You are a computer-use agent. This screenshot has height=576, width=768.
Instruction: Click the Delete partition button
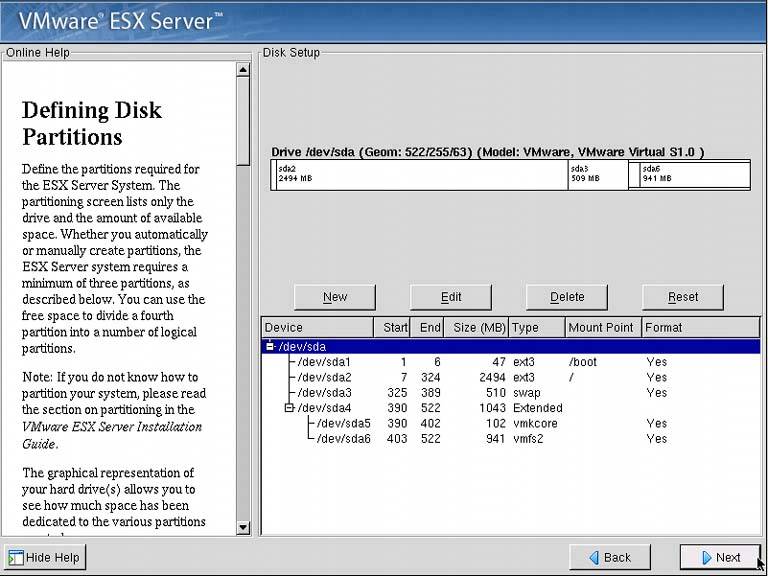(x=567, y=297)
